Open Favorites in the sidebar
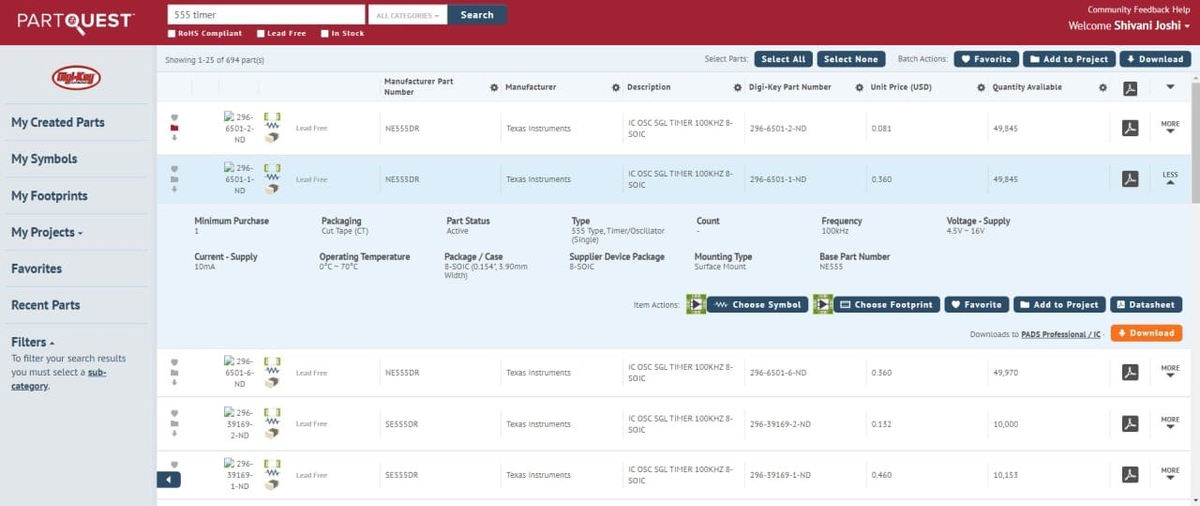The image size is (1200, 506). [x=36, y=269]
